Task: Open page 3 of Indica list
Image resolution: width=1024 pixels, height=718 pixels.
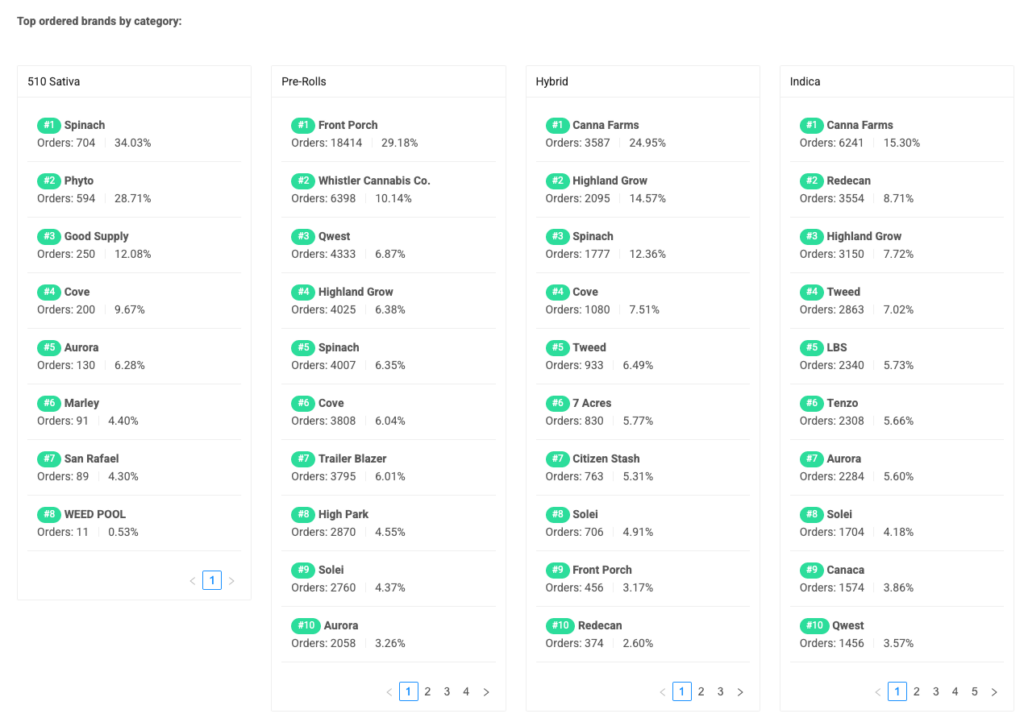Action: tap(936, 691)
